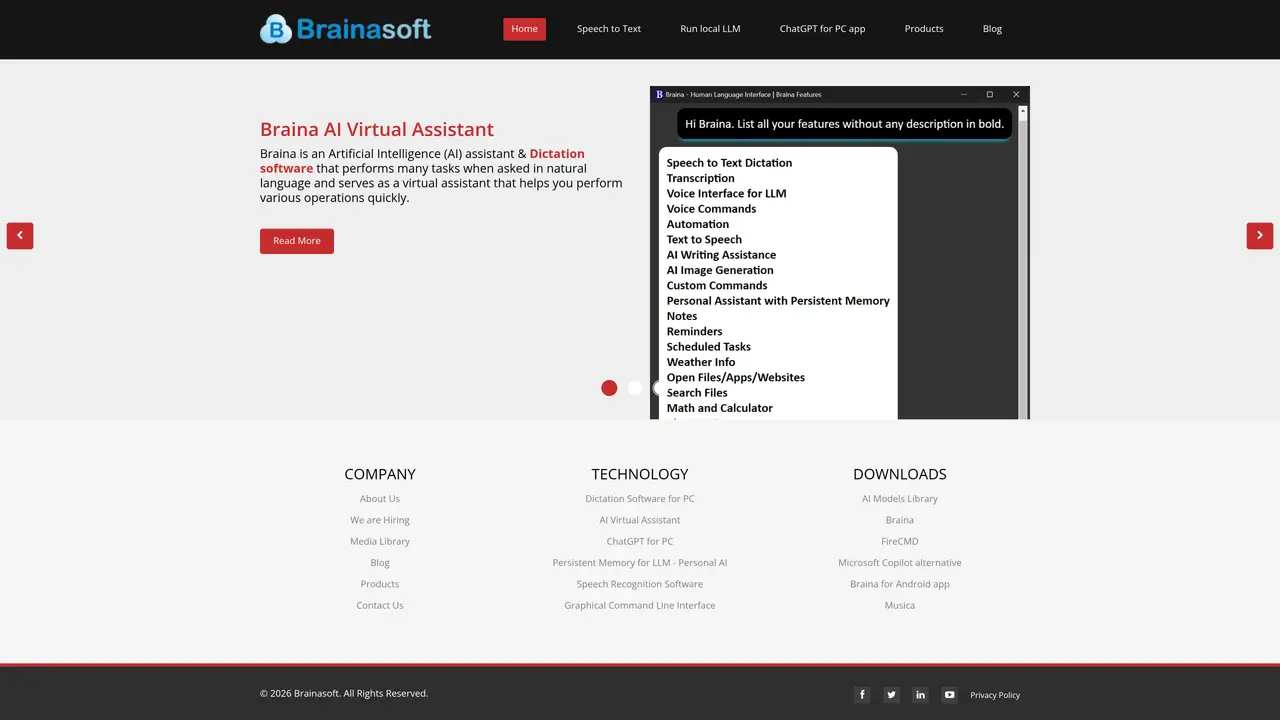Click the Read More button
Image resolution: width=1280 pixels, height=720 pixels.
[297, 241]
